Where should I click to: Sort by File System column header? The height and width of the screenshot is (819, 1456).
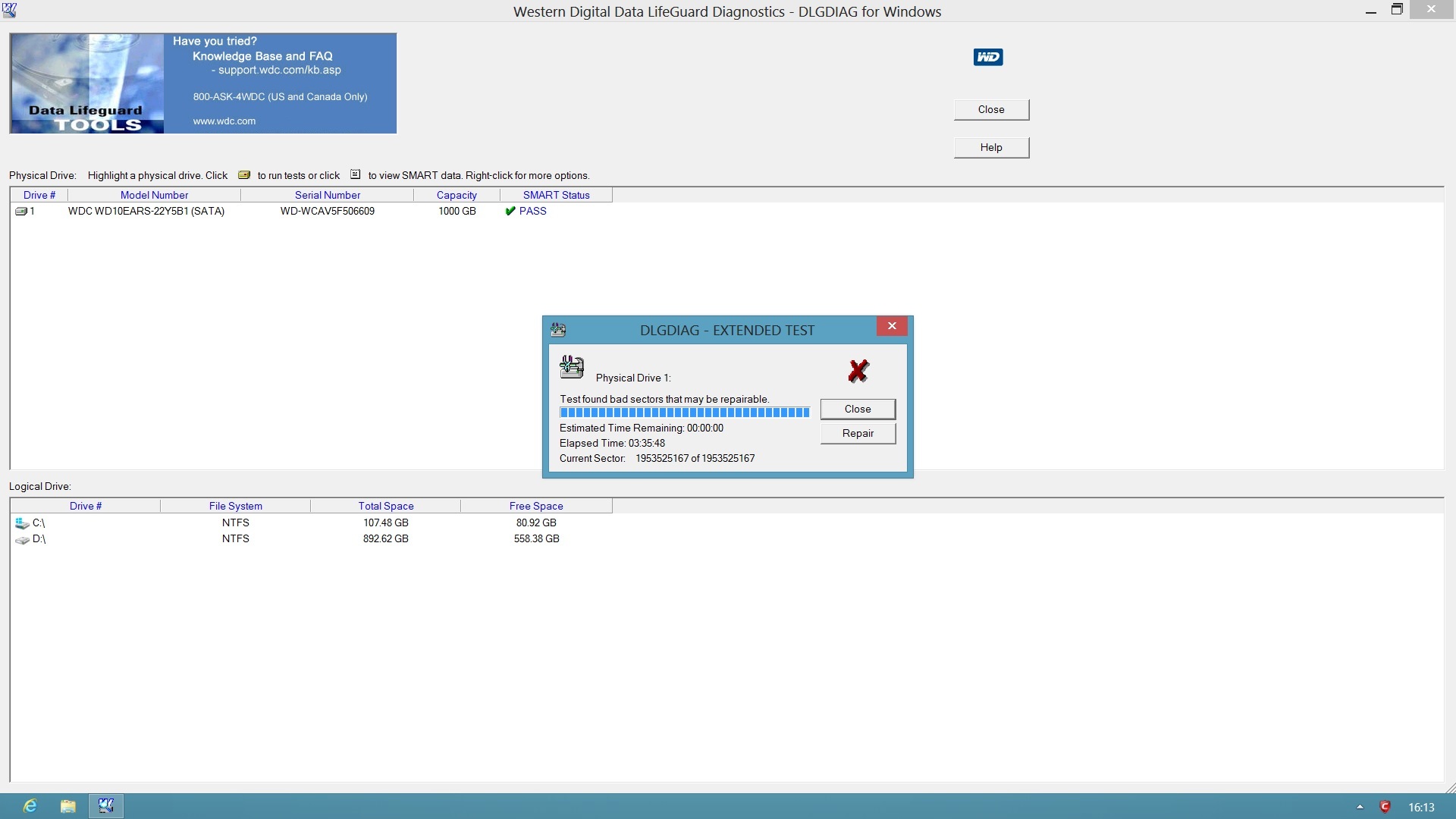coord(236,507)
